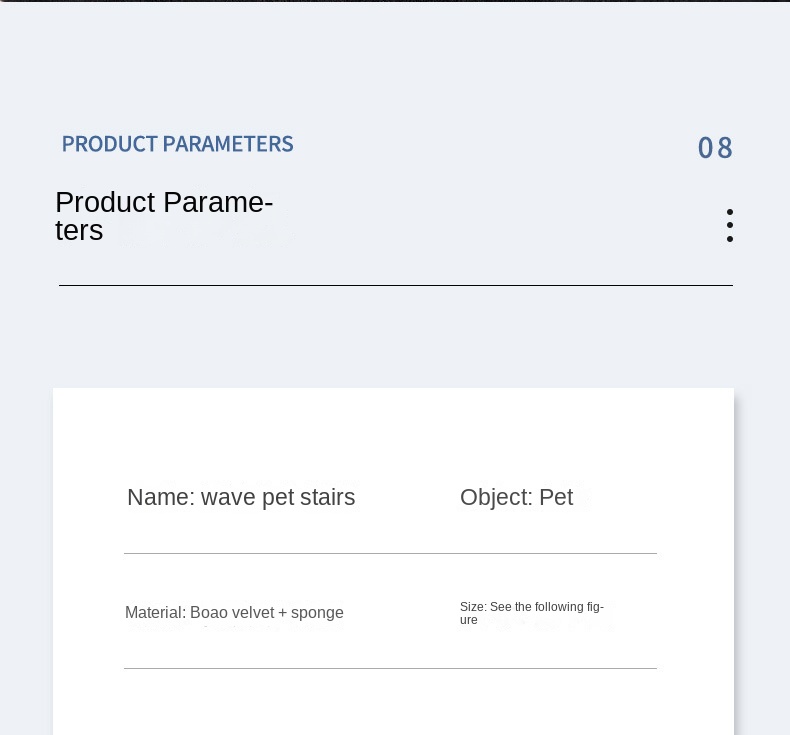This screenshot has width=790, height=735.
Task: Click the divider line below the Material row
Action: tap(390, 668)
